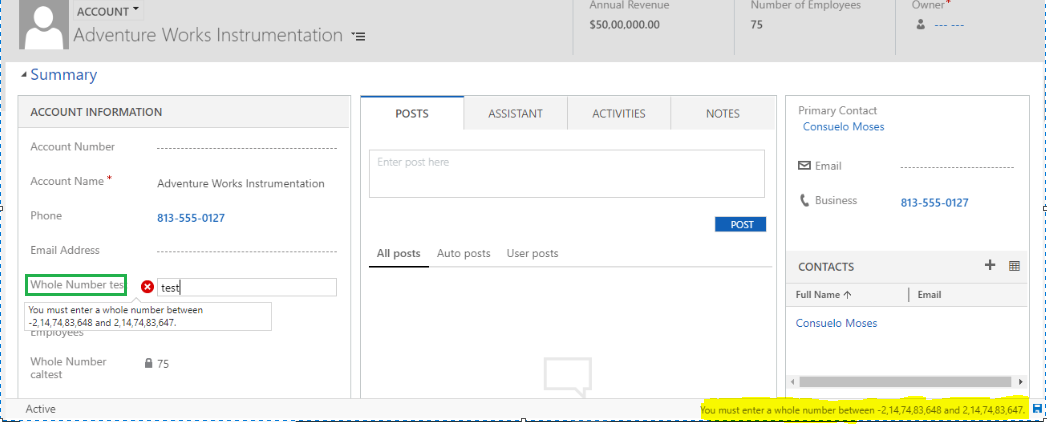Open the ACCOUNT form selector dropdown

[x=108, y=11]
